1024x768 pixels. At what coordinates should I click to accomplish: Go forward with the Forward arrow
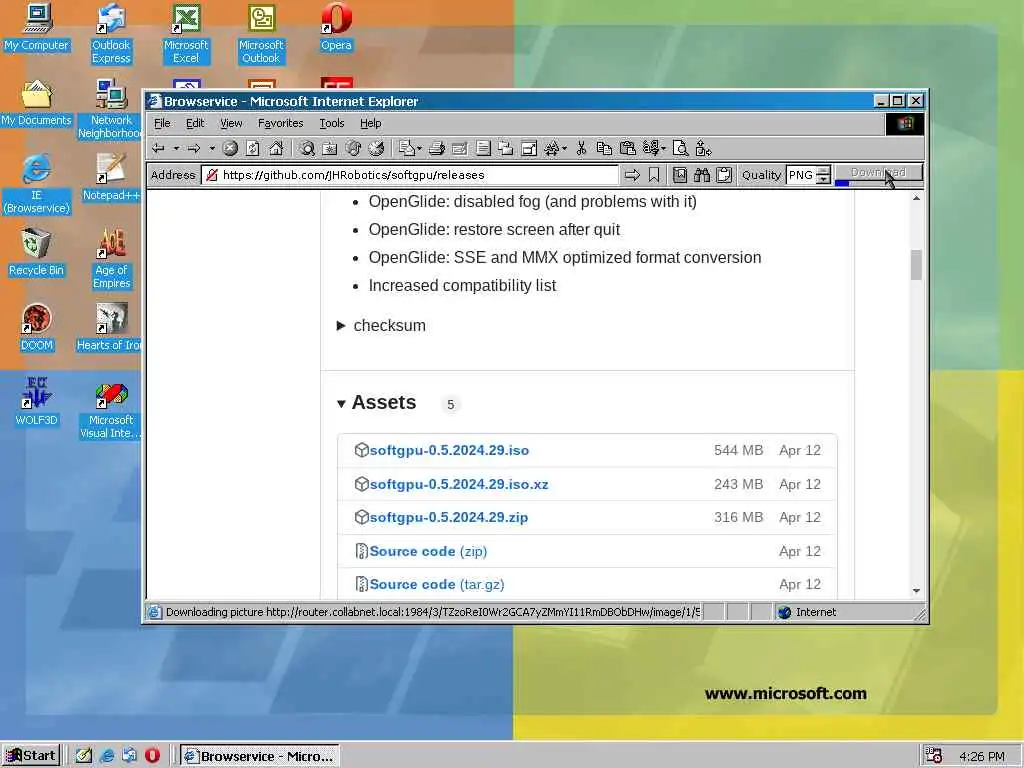pos(194,149)
